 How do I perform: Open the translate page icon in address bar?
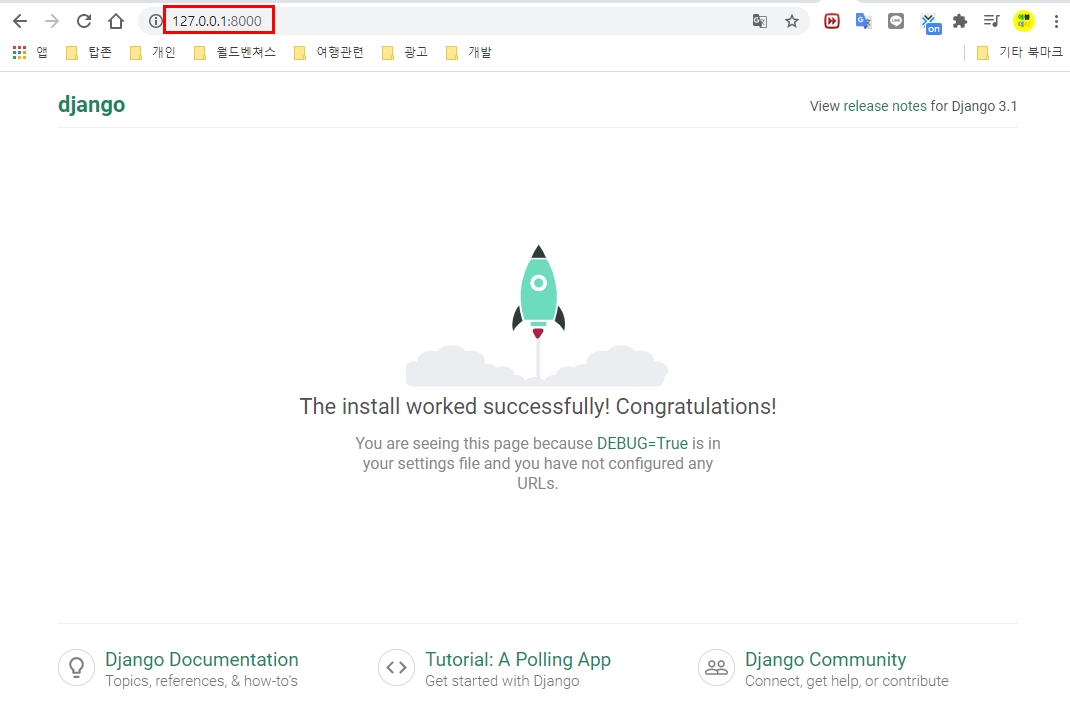[760, 21]
